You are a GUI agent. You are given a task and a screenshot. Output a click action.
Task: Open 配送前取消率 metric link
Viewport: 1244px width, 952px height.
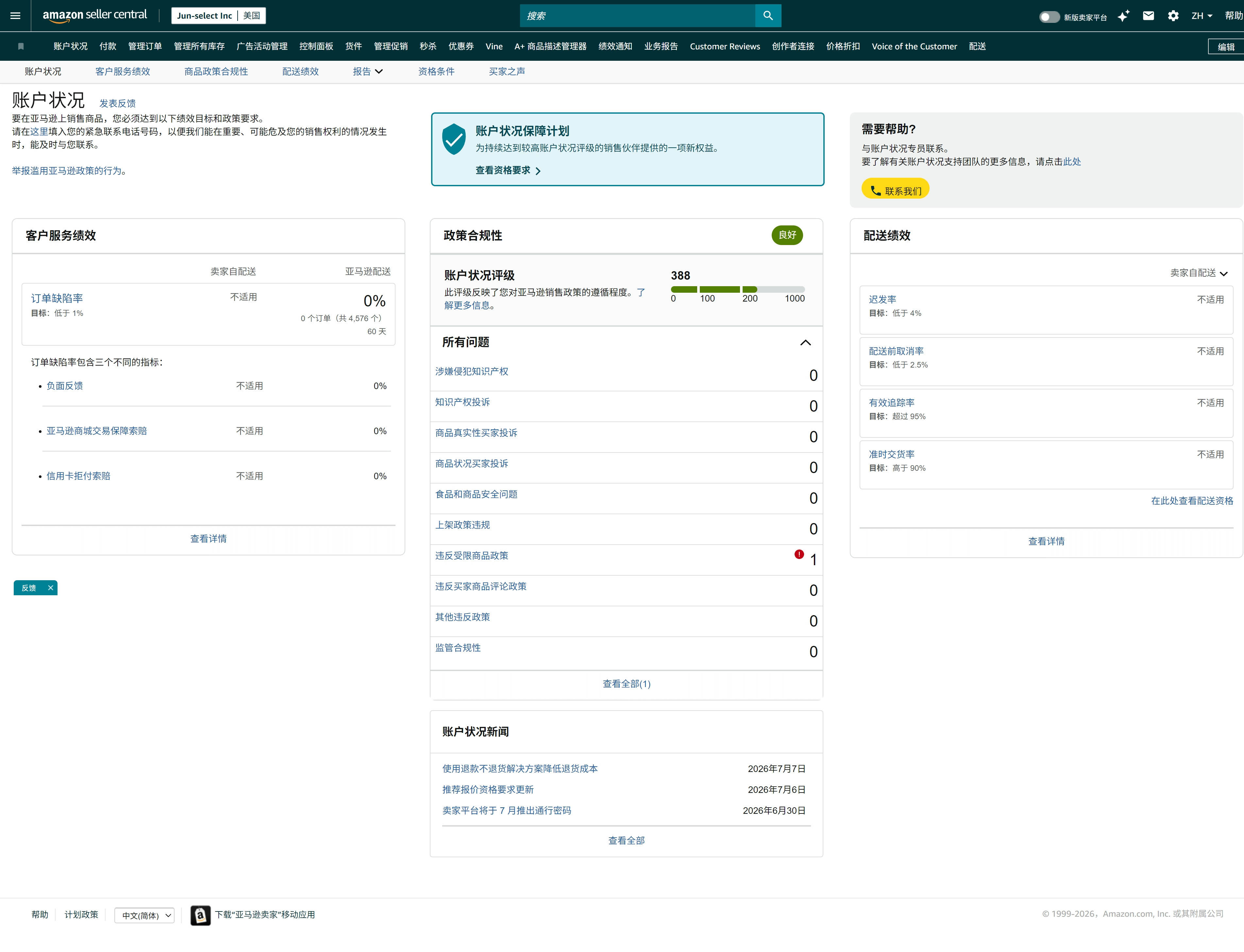coord(896,351)
